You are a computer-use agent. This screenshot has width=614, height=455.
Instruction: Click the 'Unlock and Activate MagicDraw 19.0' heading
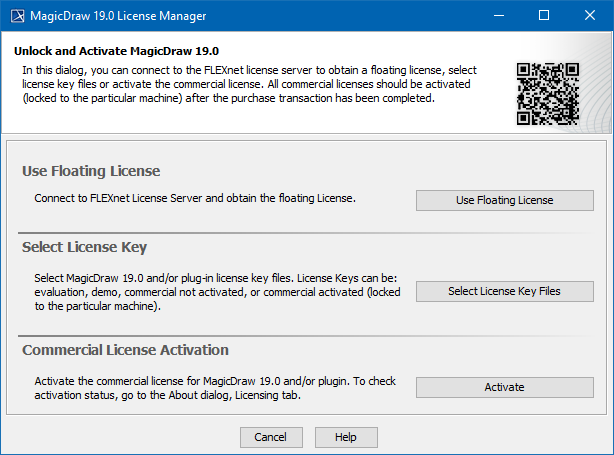pyautogui.click(x=116, y=51)
